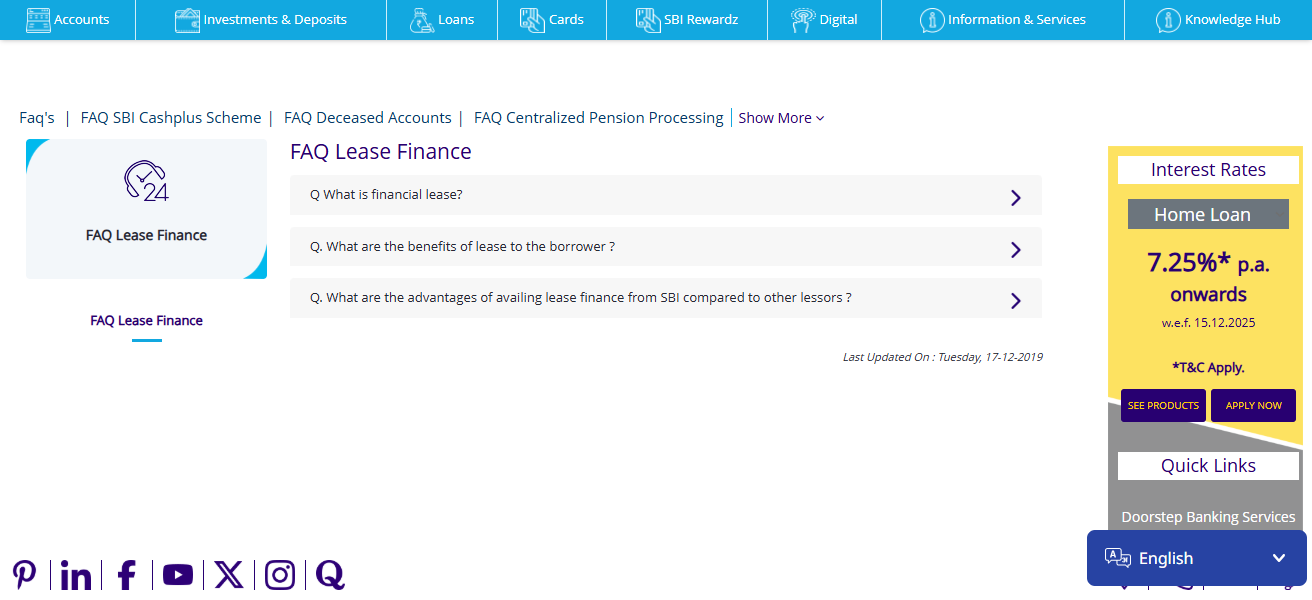Expand Show More FAQ categories
Viewport: 1312px width, 600px height.
coord(781,118)
